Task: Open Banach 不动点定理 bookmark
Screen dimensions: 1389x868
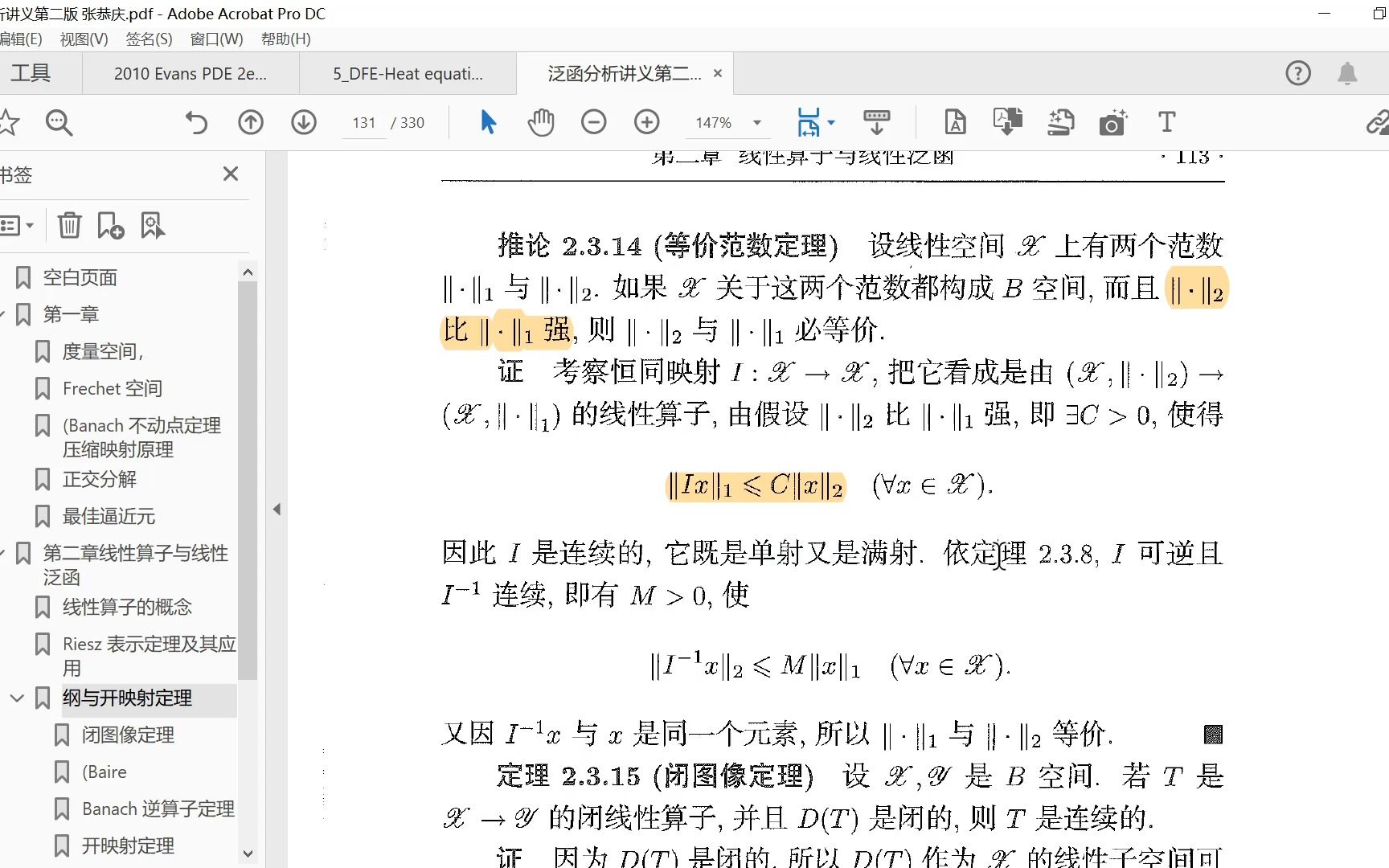Action: (x=141, y=437)
